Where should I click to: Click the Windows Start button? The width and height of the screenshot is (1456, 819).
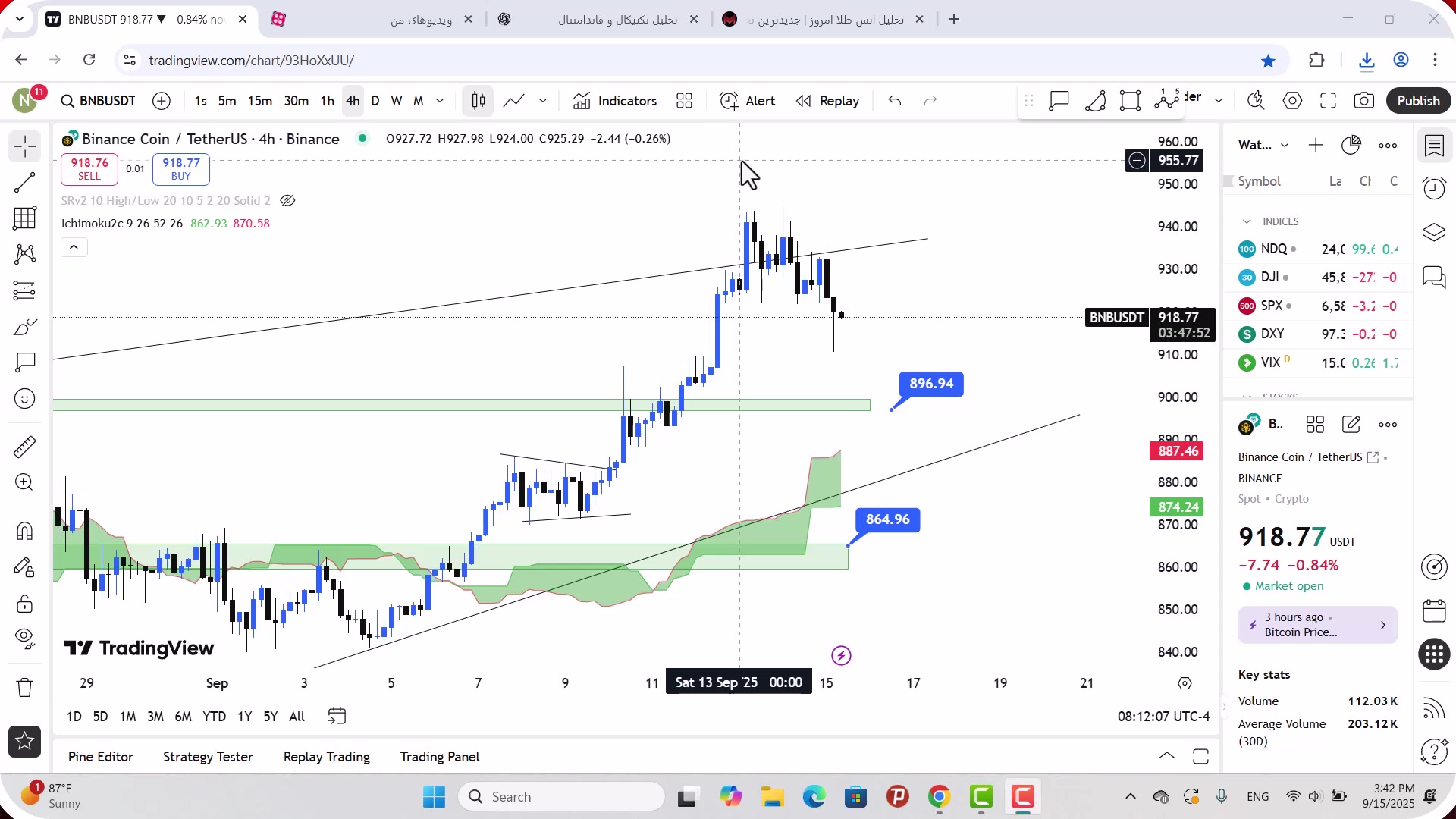tap(435, 797)
